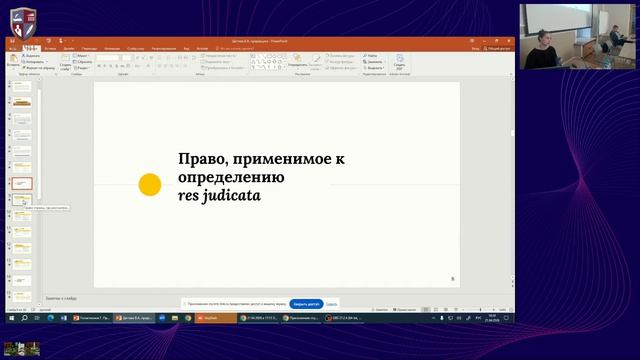Open Task View on the taskbar
Viewport: 640px width, 360px height.
tap(37, 318)
